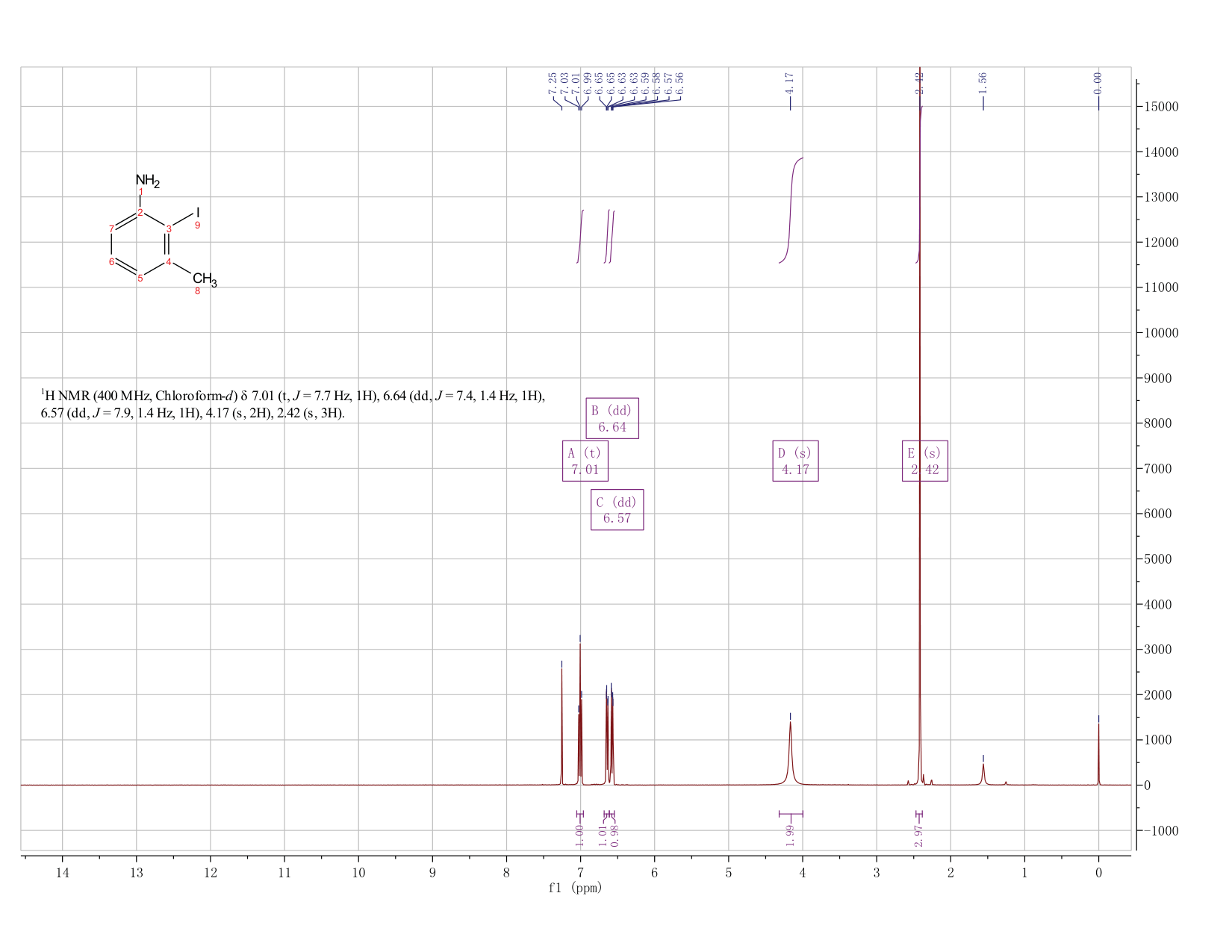The height and width of the screenshot is (952, 1232).
Task: Click the 1H NMR (400 MHz, Chloroform-d) text
Action: (139, 396)
